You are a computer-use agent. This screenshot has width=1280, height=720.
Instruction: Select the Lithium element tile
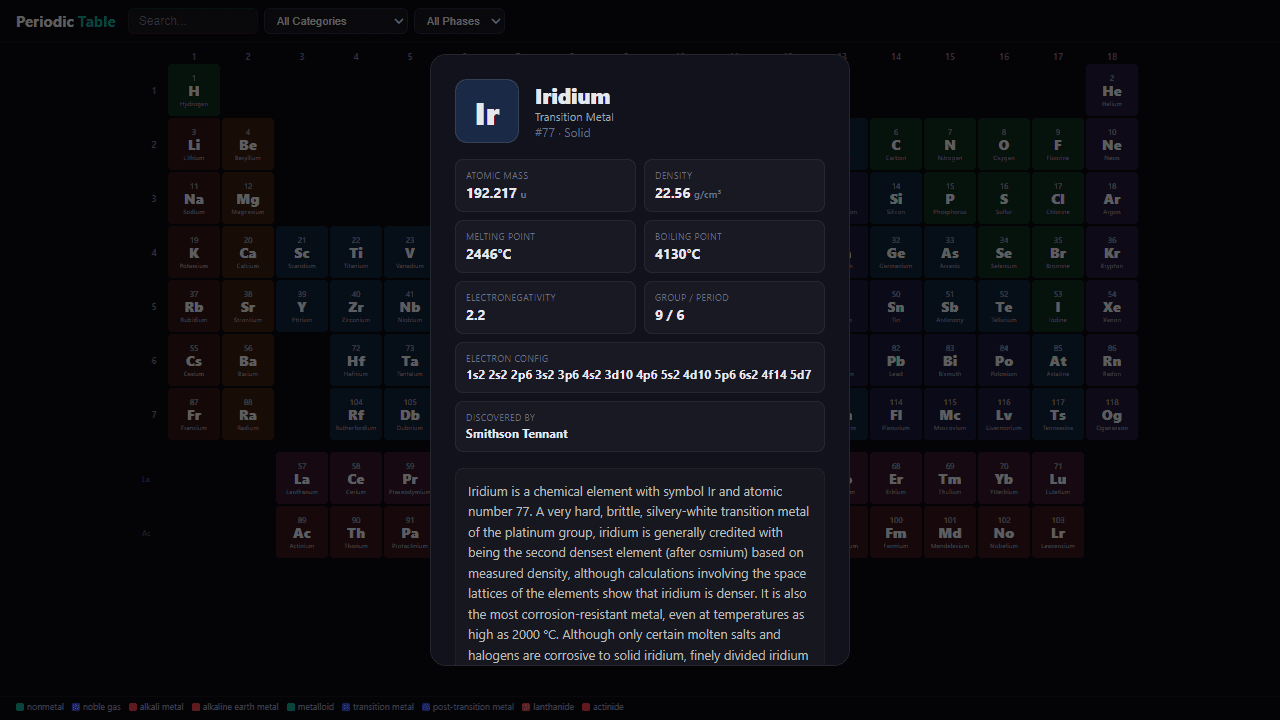point(194,144)
